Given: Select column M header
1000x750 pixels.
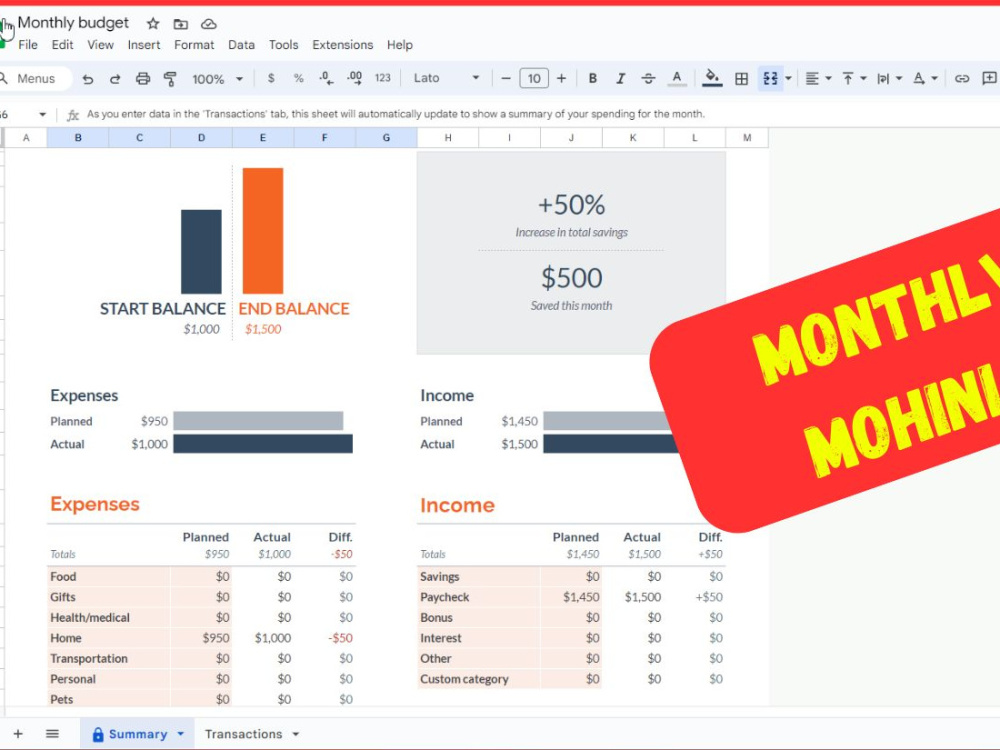Looking at the screenshot, I should pyautogui.click(x=747, y=138).
